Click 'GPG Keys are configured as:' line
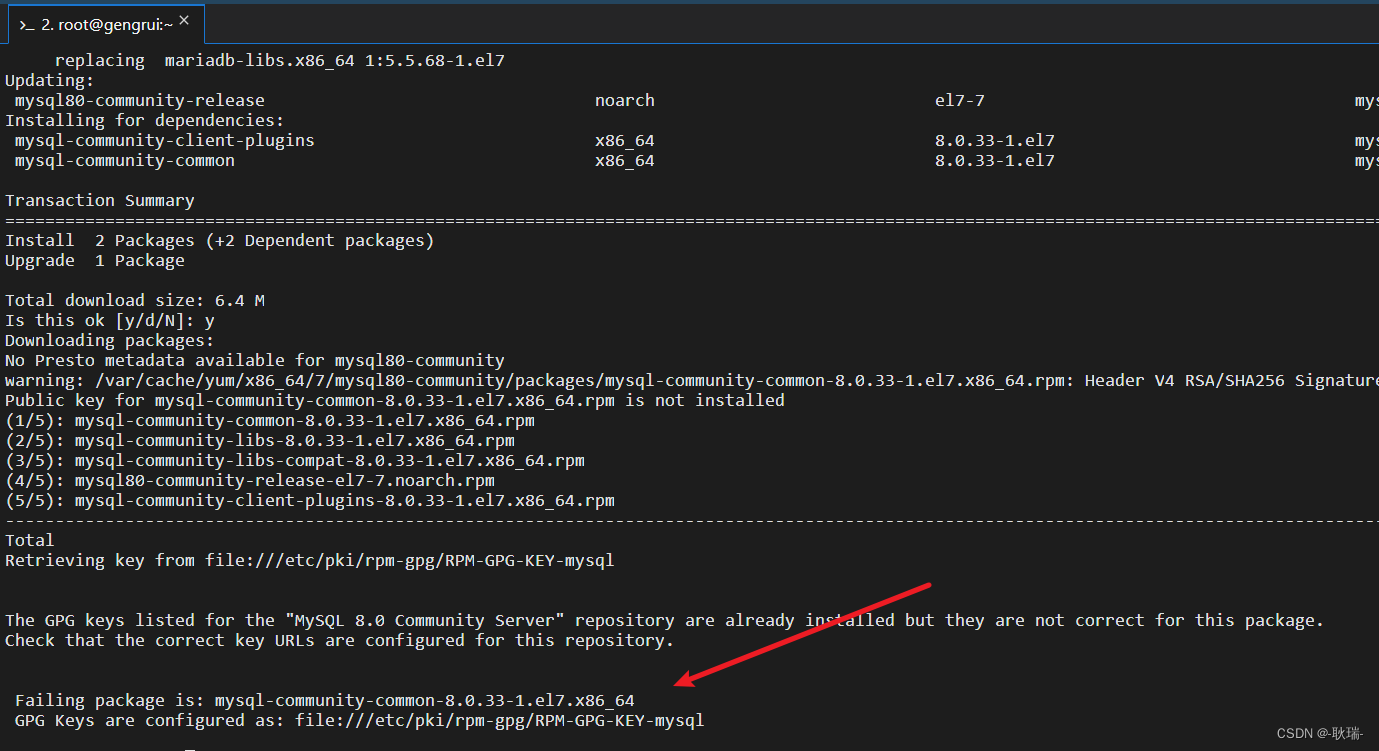The height and width of the screenshot is (751, 1379). [x=360, y=721]
